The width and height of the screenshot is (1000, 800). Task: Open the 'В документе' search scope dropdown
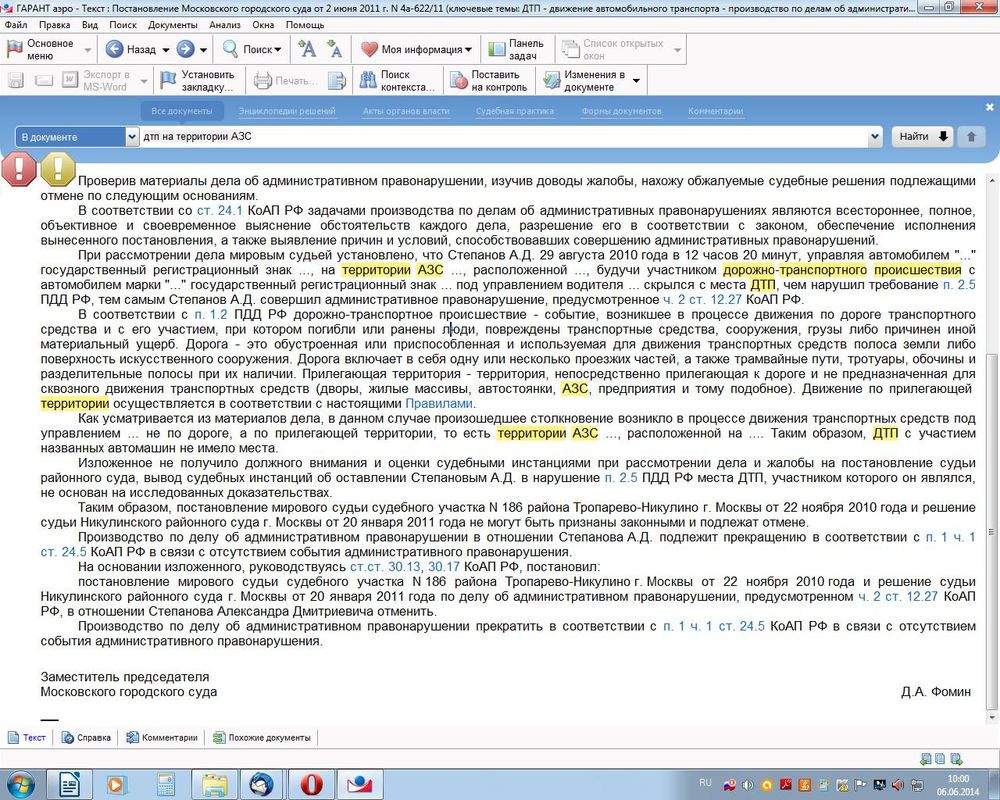(132, 137)
